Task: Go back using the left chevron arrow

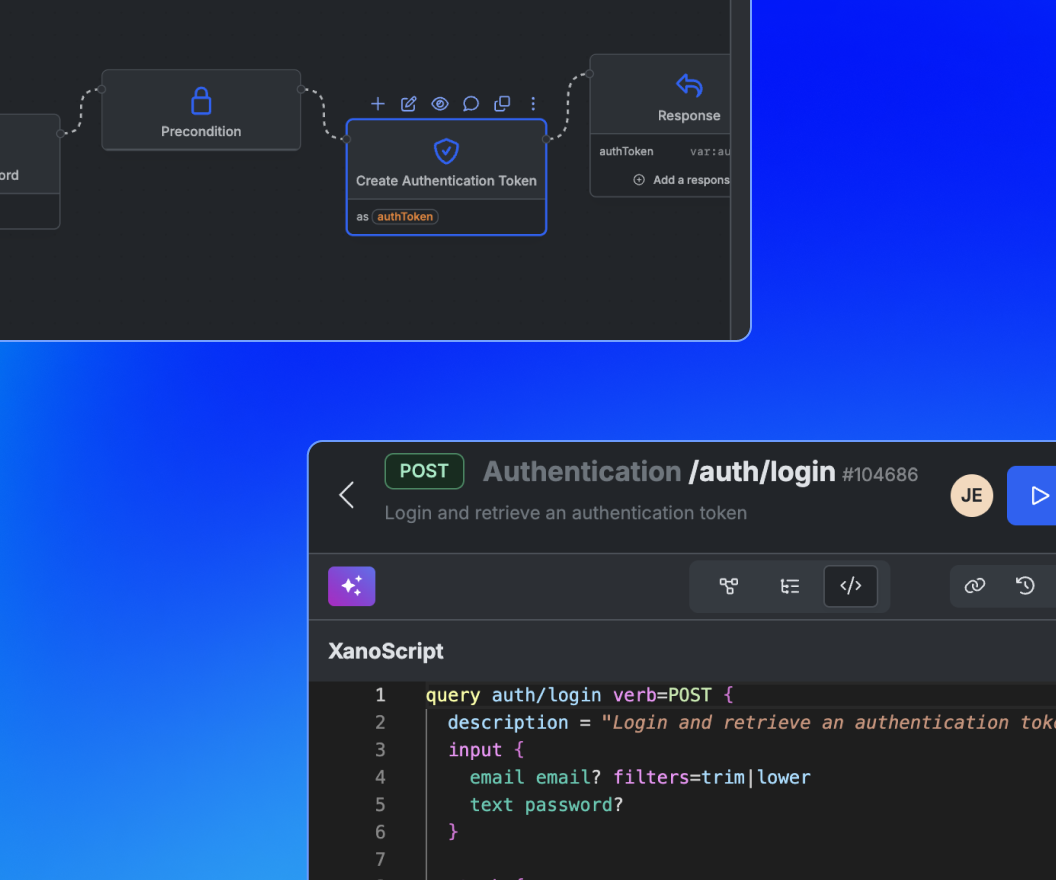Action: click(x=347, y=495)
